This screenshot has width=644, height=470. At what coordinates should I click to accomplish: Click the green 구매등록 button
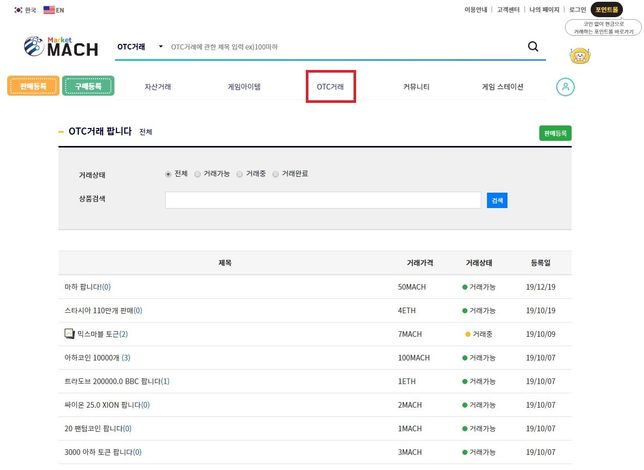(x=88, y=86)
